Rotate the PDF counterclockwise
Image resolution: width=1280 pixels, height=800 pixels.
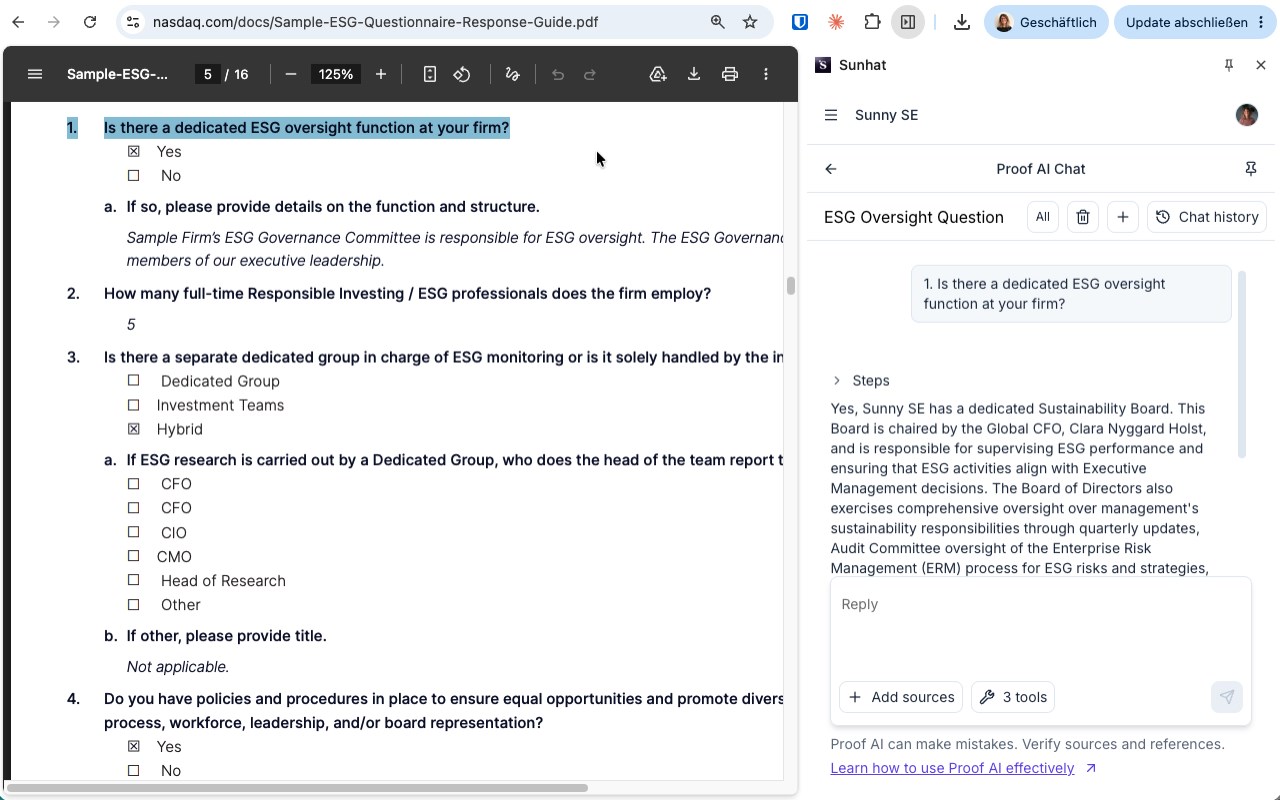pyautogui.click(x=462, y=74)
